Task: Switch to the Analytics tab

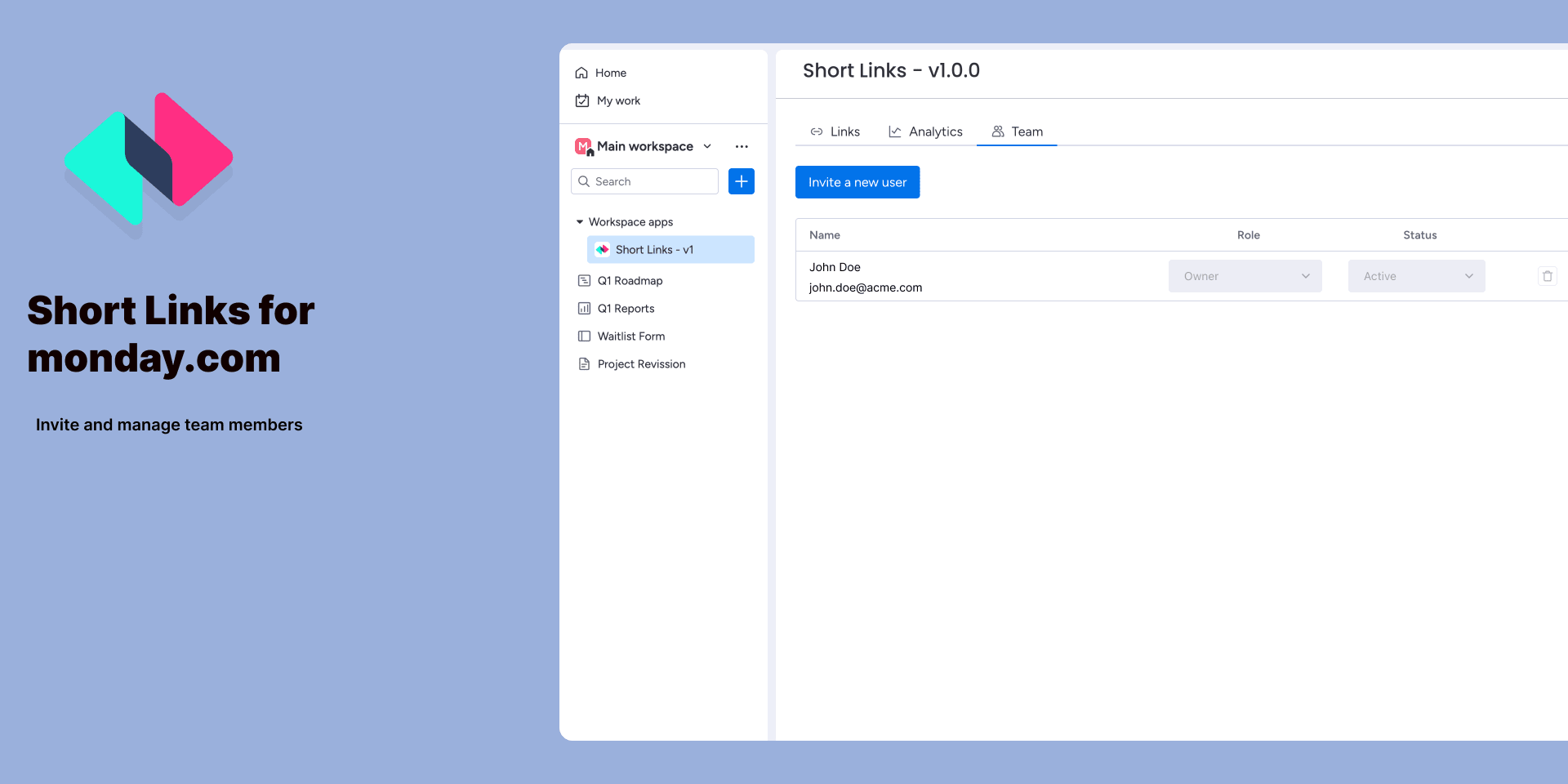Action: 925,131
